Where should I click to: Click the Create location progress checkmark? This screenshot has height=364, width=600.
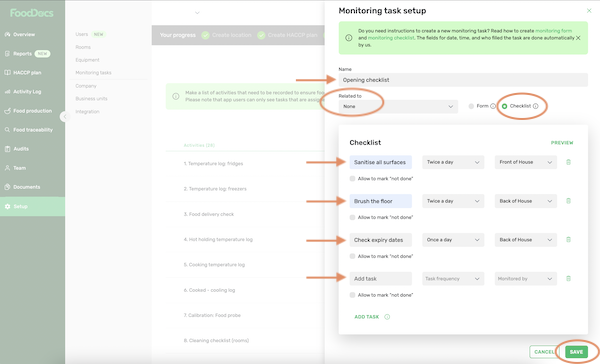(x=205, y=35)
